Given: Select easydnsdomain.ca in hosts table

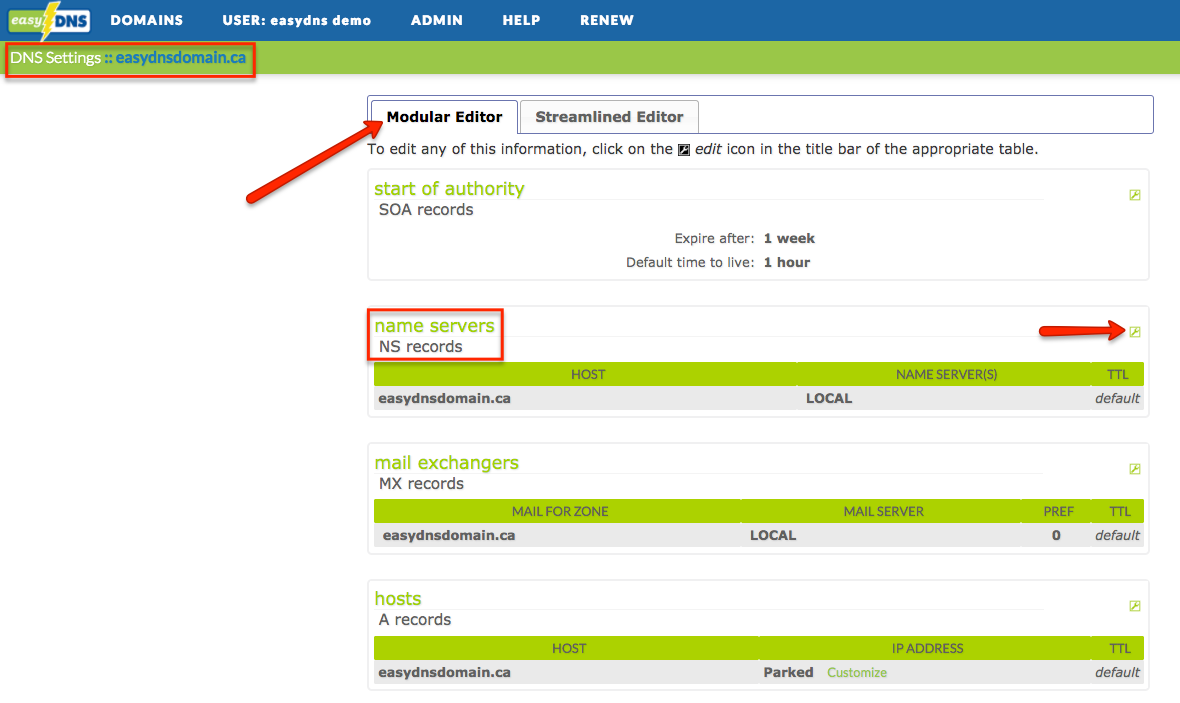Looking at the screenshot, I should point(444,672).
